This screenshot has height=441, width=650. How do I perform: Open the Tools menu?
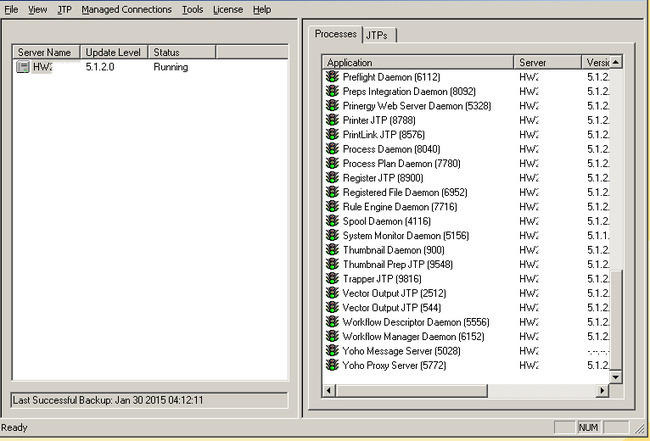coord(192,9)
